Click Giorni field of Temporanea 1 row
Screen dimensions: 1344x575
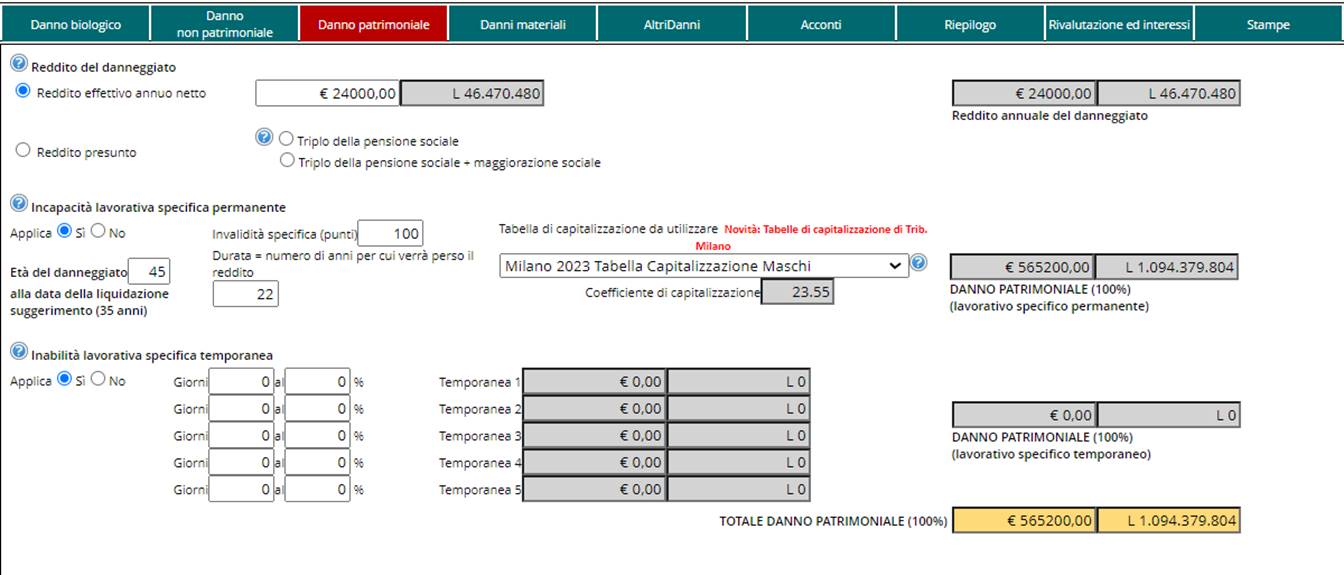(241, 381)
